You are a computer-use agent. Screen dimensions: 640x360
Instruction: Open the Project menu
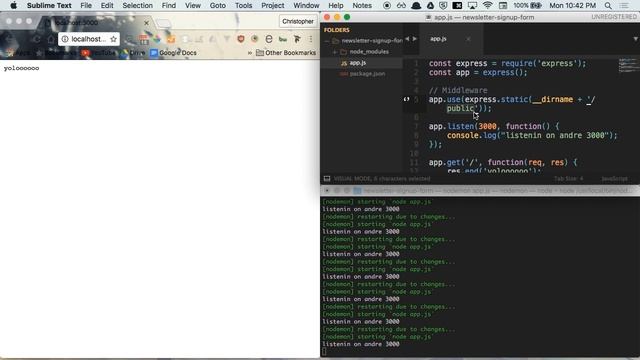(273, 6)
